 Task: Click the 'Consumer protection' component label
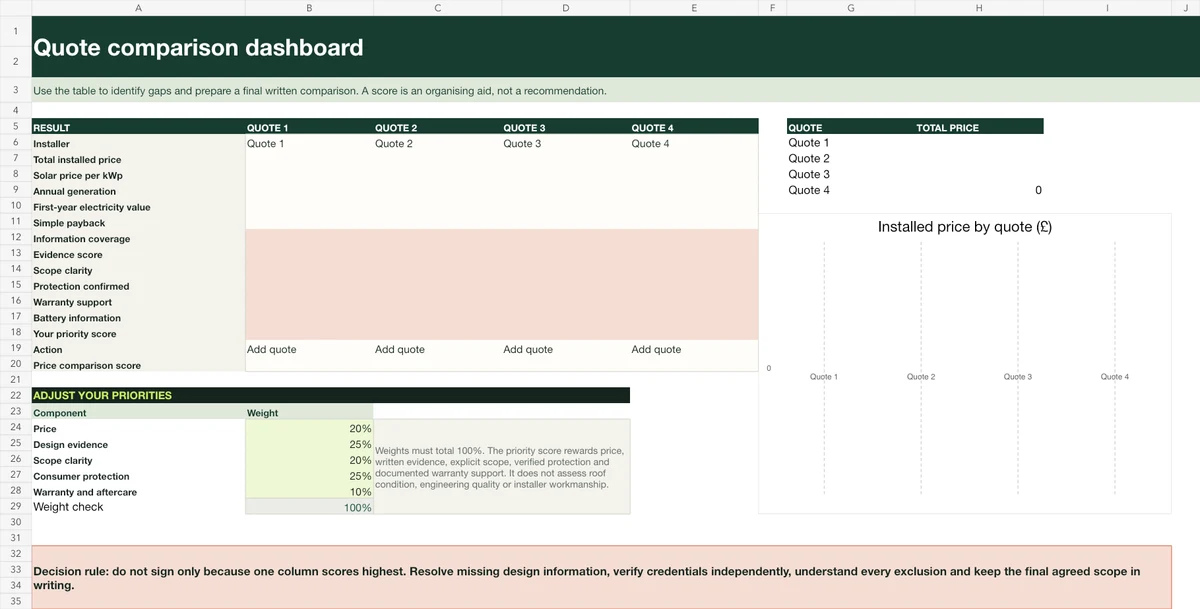(x=82, y=477)
